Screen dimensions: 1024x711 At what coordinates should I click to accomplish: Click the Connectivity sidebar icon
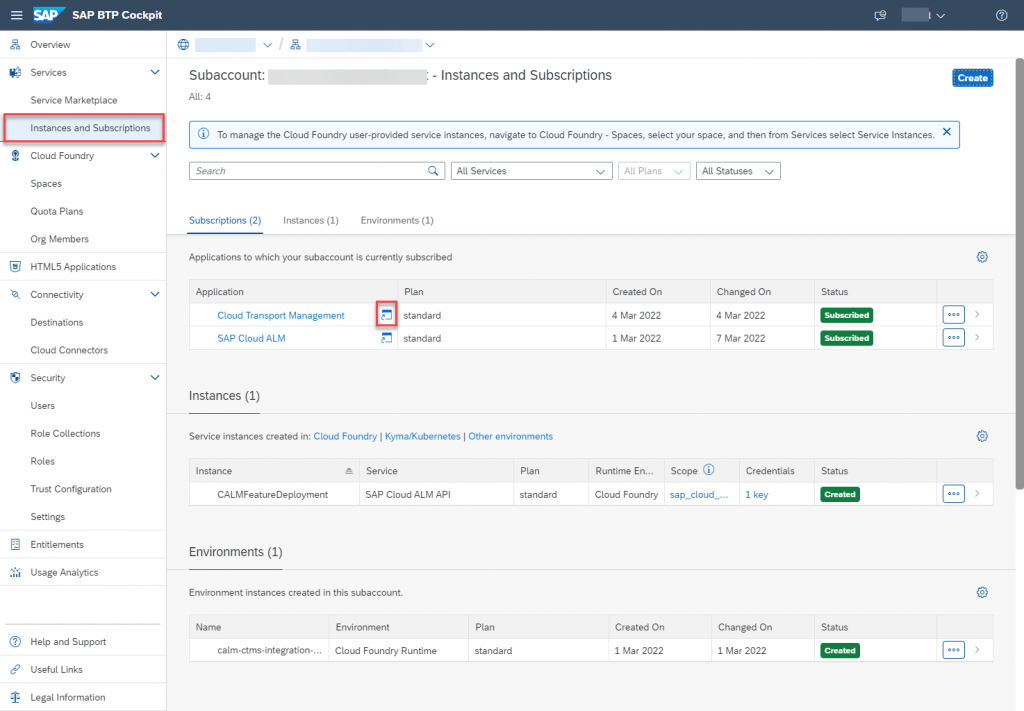point(15,294)
